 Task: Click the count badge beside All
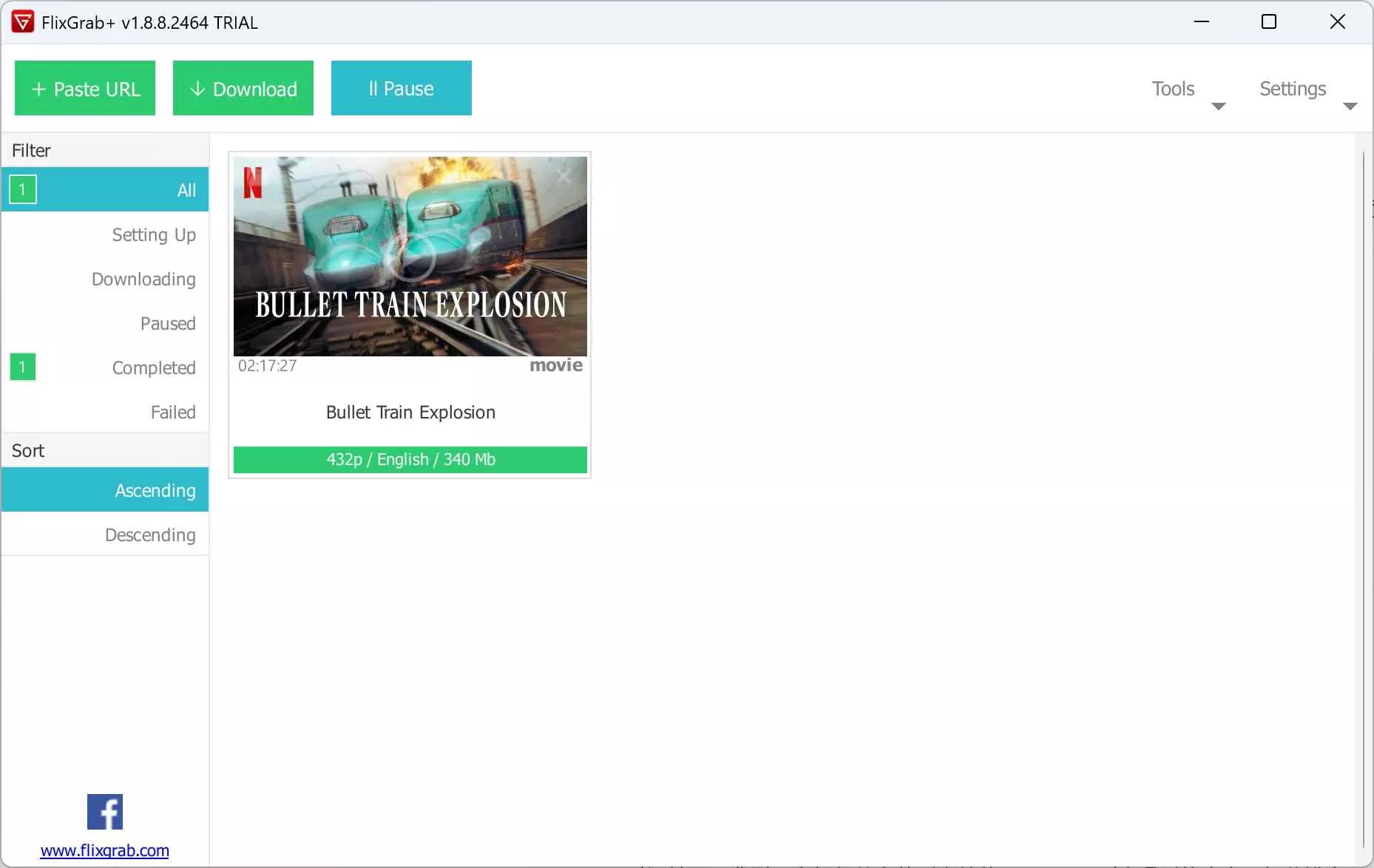point(23,189)
